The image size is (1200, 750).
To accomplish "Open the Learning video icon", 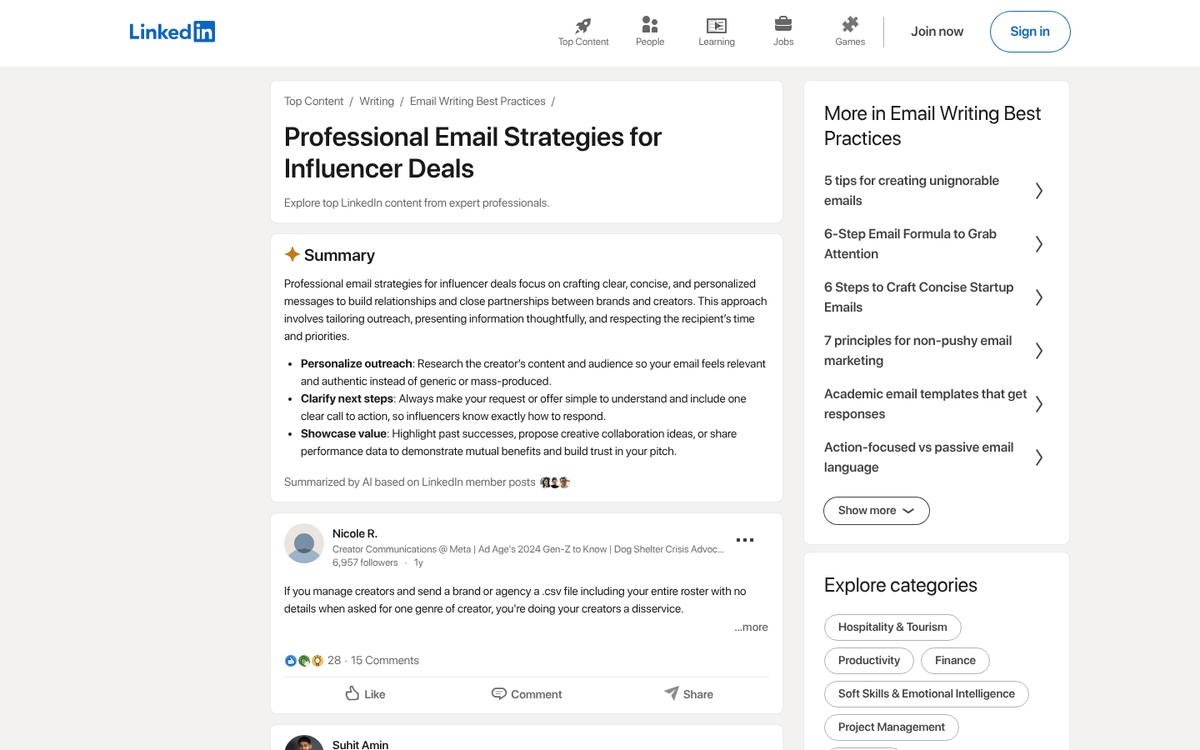I will pyautogui.click(x=716, y=26).
